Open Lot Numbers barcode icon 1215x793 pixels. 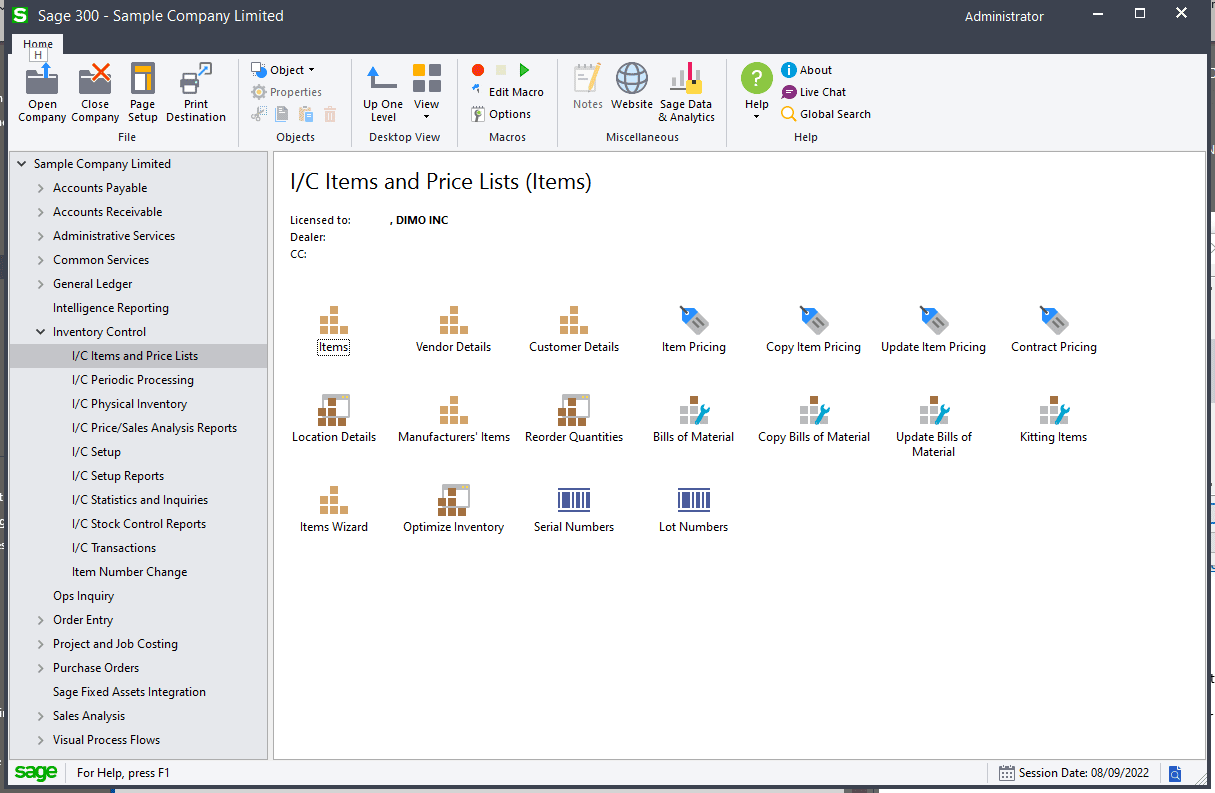(x=694, y=501)
